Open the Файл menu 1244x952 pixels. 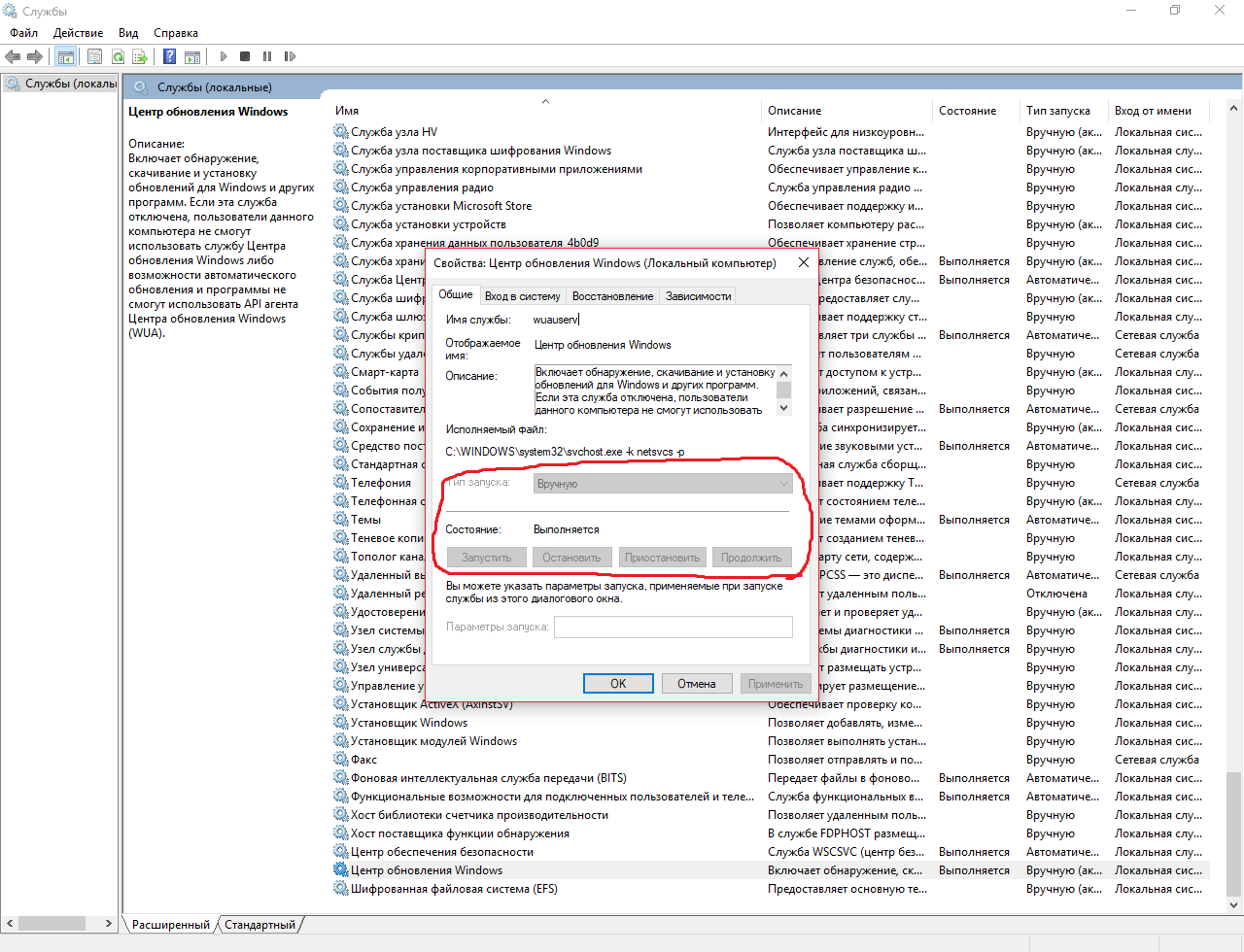[x=24, y=33]
